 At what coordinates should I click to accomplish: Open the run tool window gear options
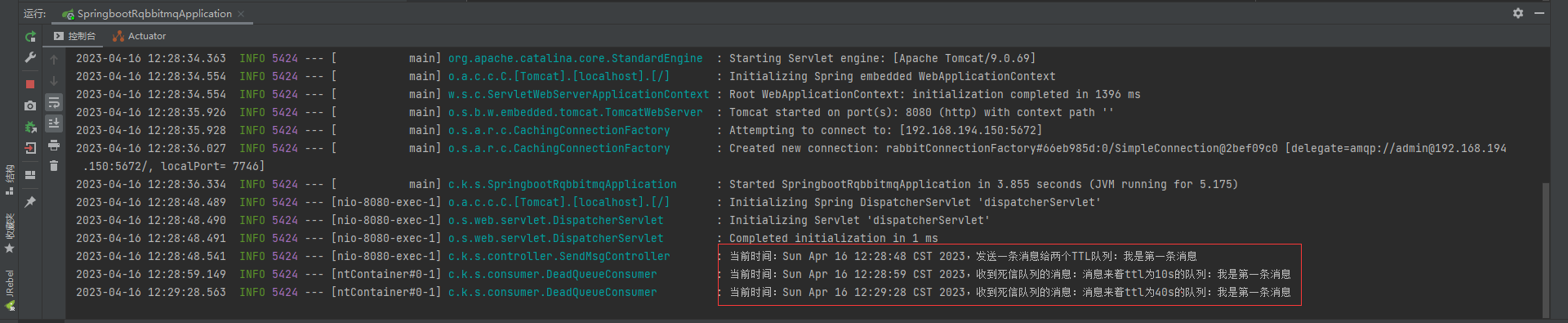point(1517,13)
